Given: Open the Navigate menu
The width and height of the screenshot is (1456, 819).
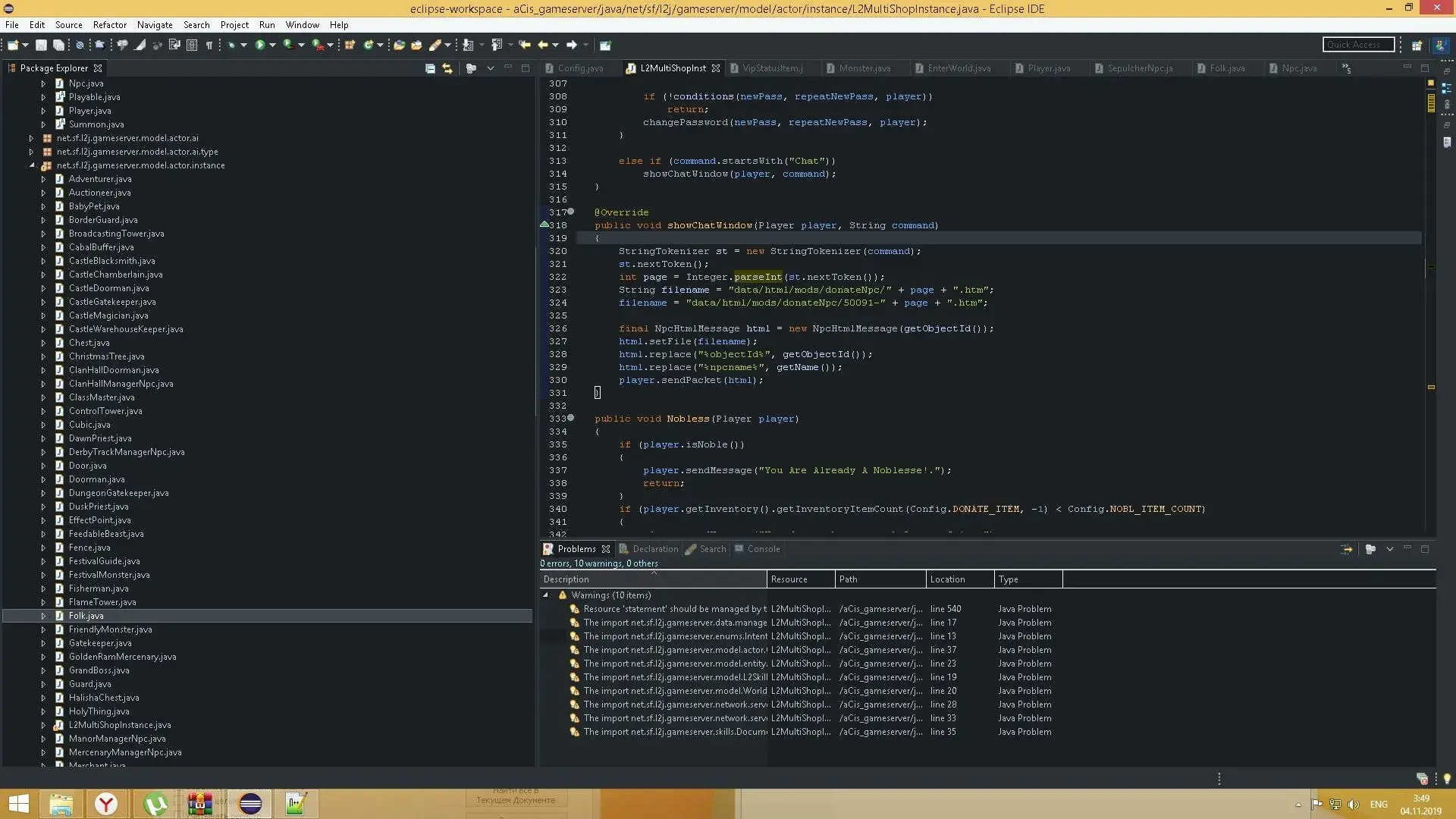Looking at the screenshot, I should tap(155, 24).
